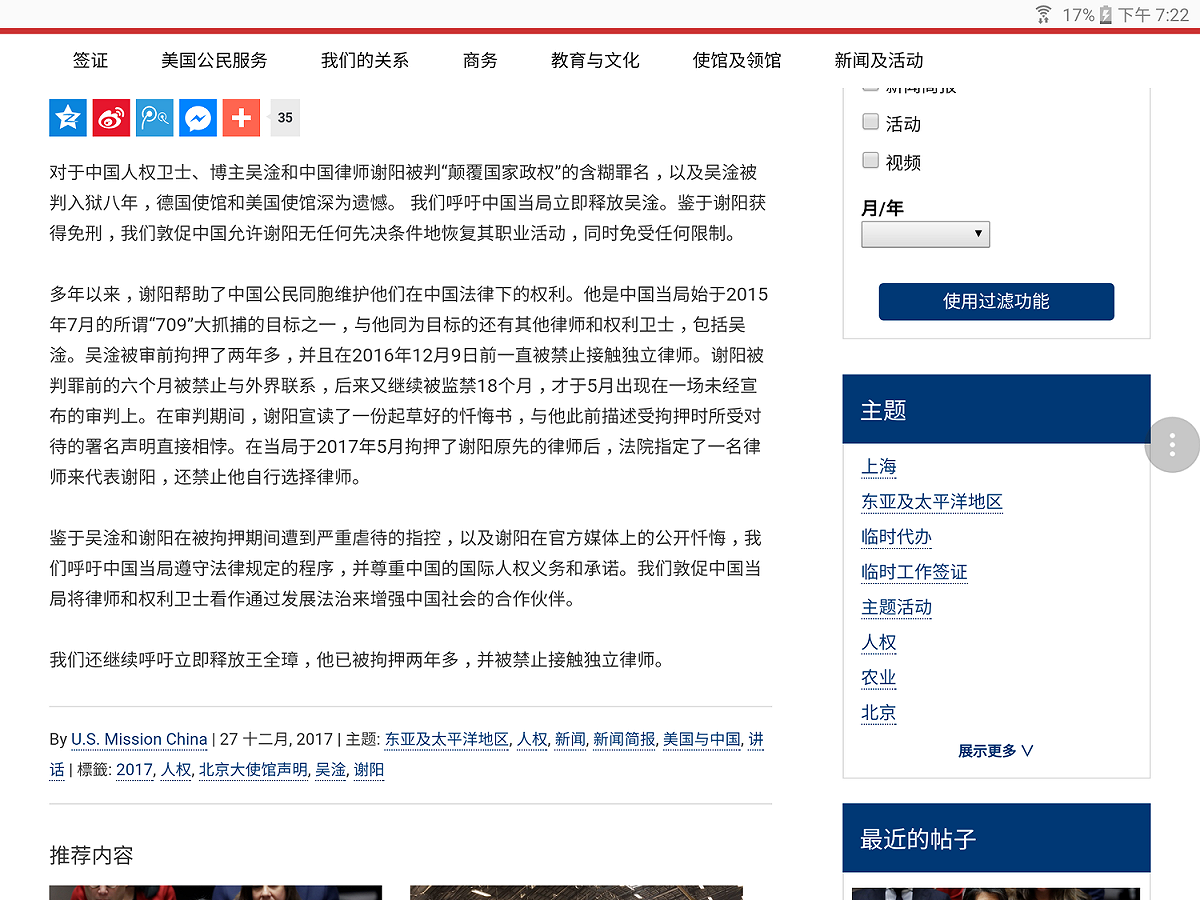This screenshot has width=1200, height=900.
Task: Open the 农业 topic link
Action: [x=879, y=677]
